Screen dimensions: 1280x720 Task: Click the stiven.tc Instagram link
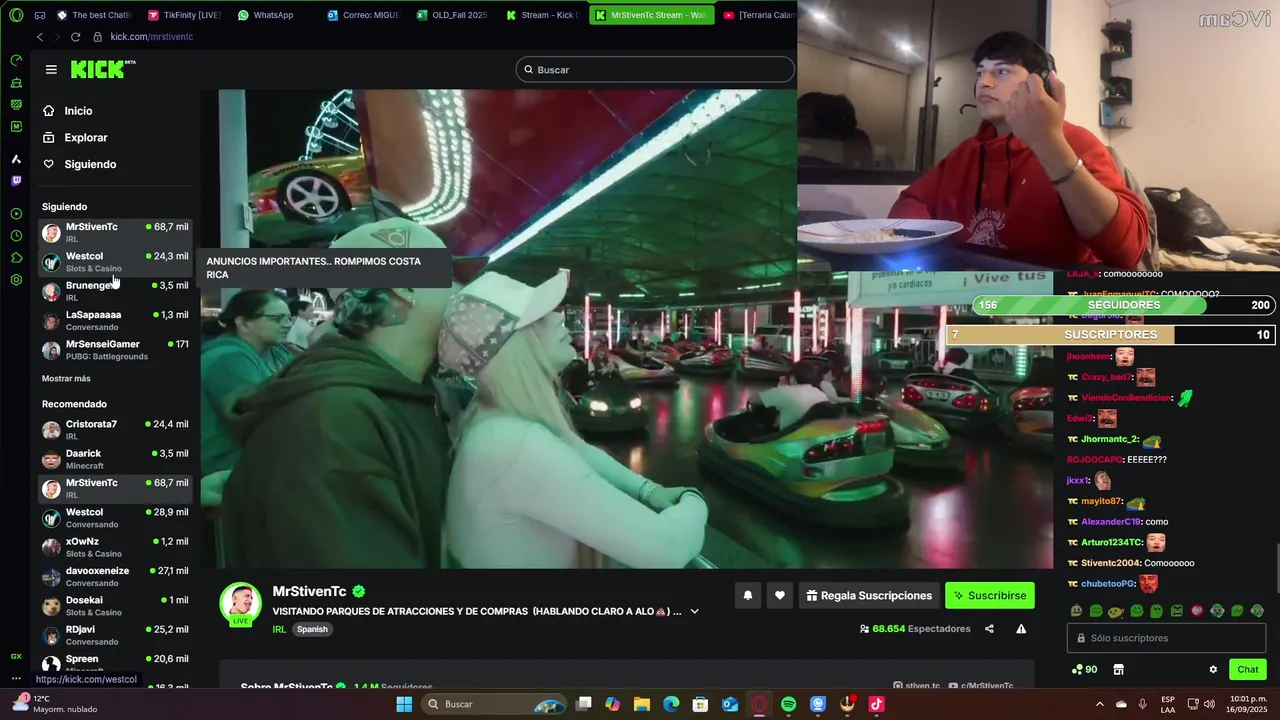915,686
